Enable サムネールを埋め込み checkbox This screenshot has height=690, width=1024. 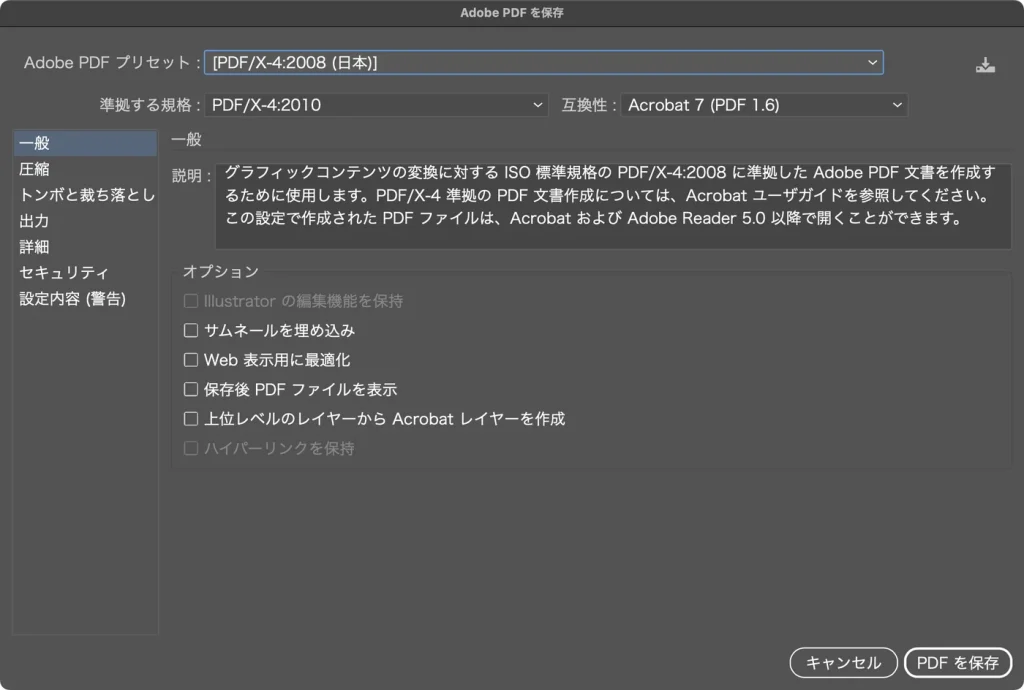(191, 330)
